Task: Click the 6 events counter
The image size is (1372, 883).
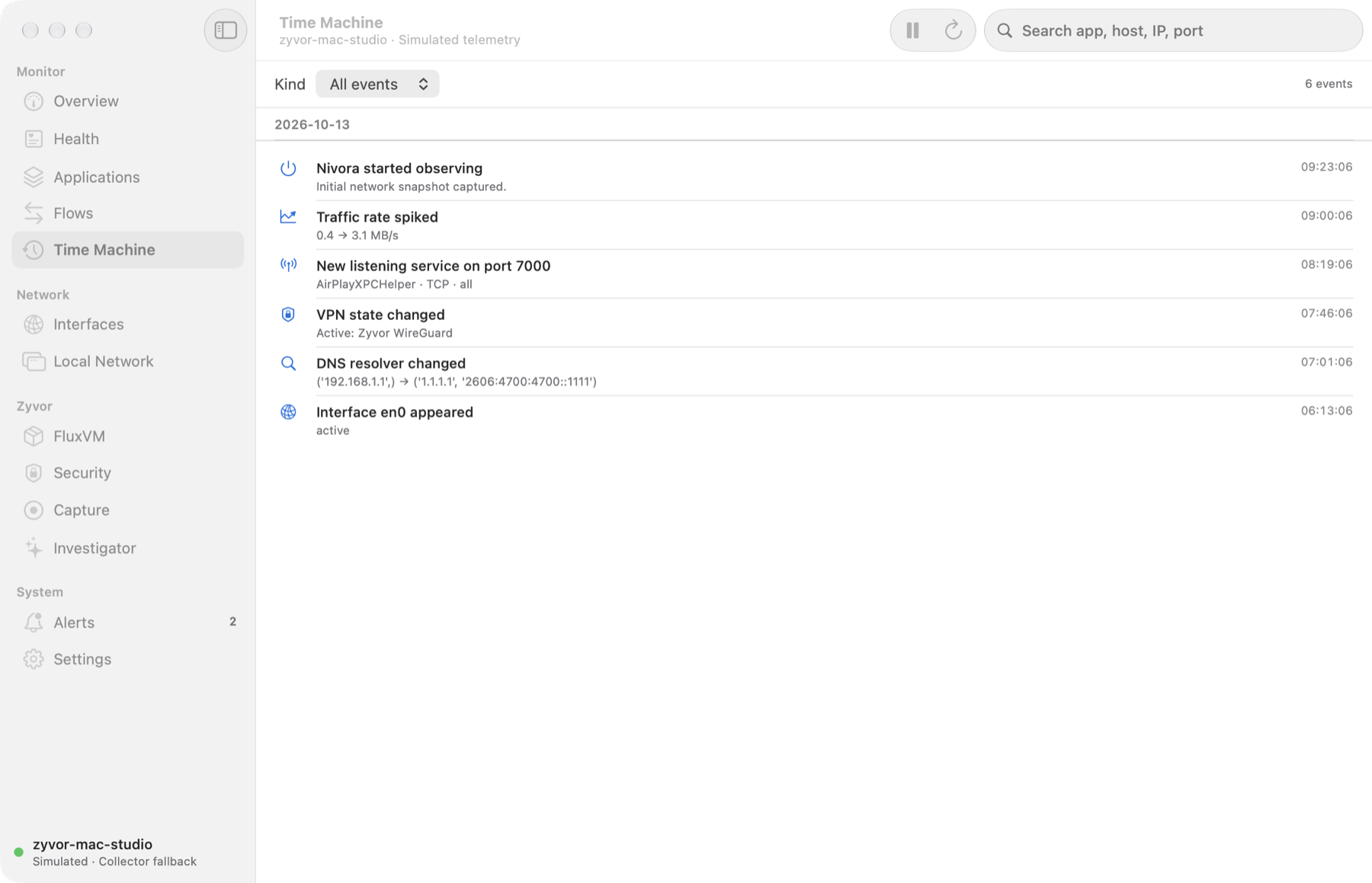Action: click(x=1329, y=84)
